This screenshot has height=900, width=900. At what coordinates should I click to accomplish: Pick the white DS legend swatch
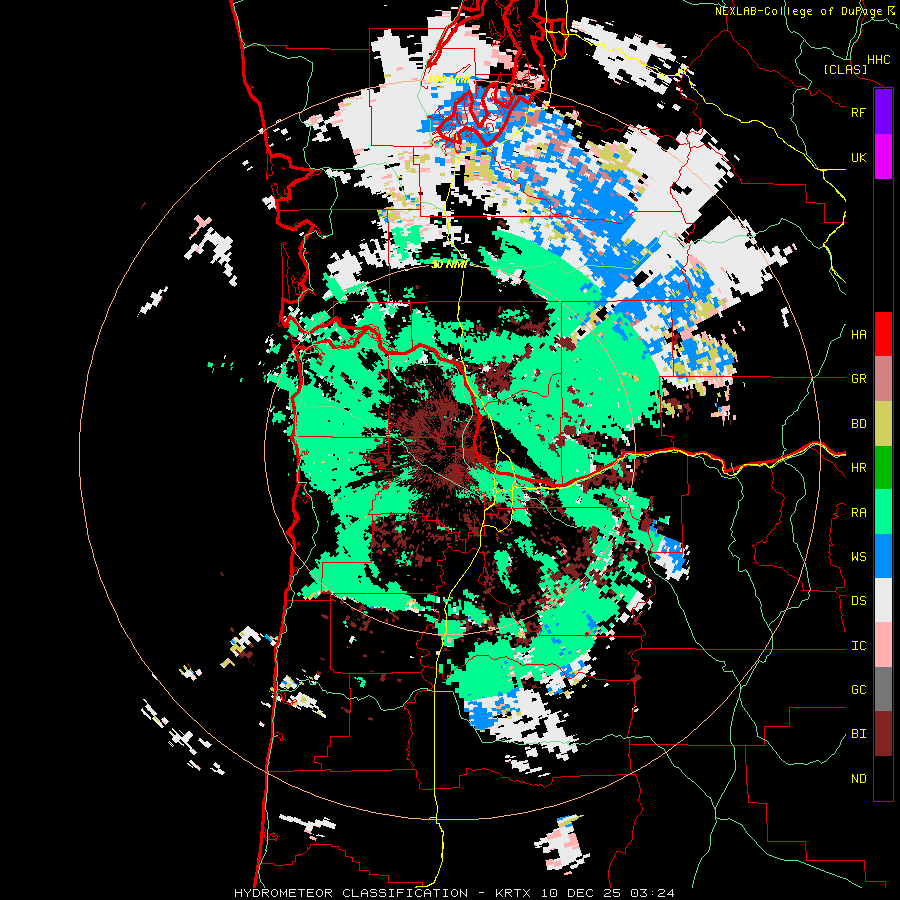point(883,600)
